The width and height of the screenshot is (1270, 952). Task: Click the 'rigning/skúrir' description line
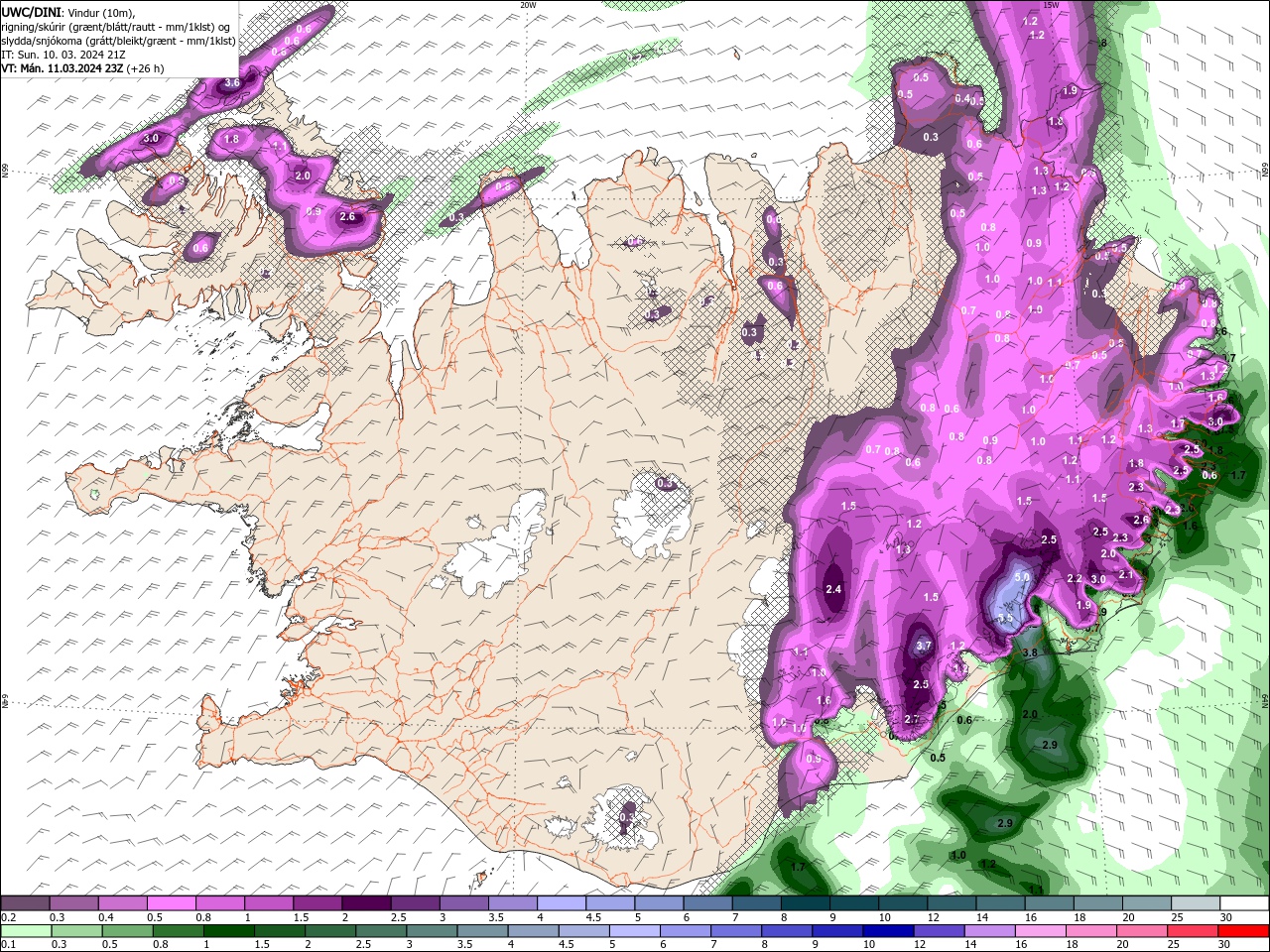[115, 26]
